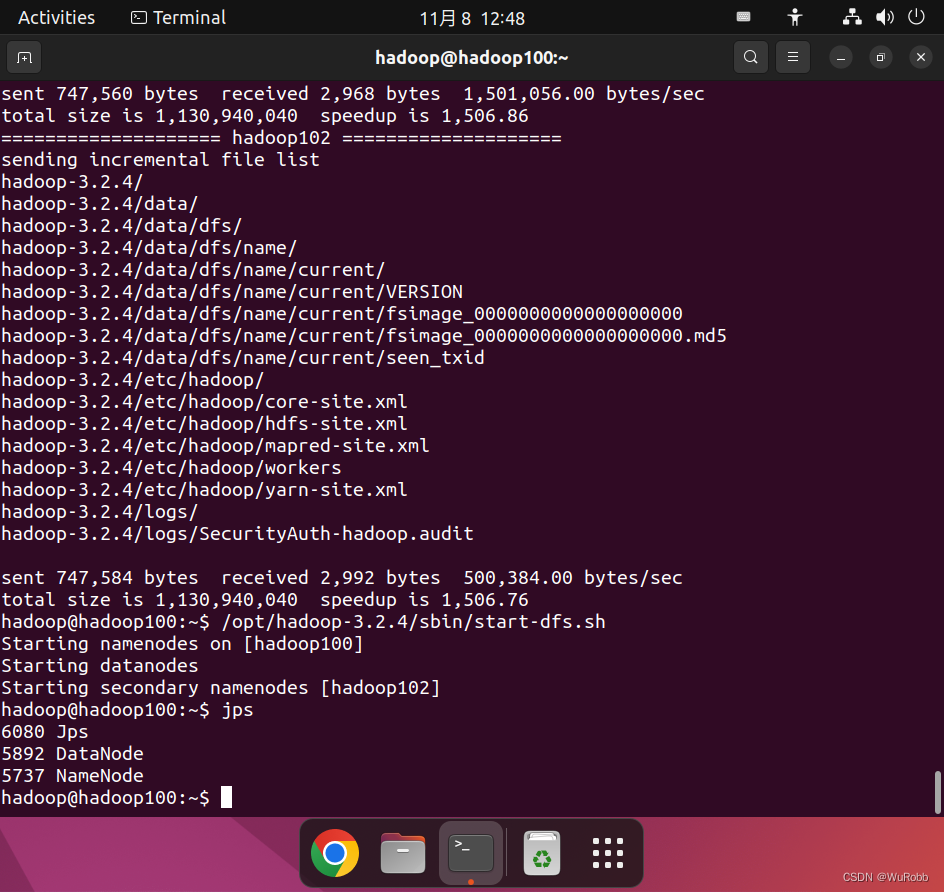Screen dimensions: 944x892
Task: Click the '6080 Jps' output line
Action: [45, 732]
